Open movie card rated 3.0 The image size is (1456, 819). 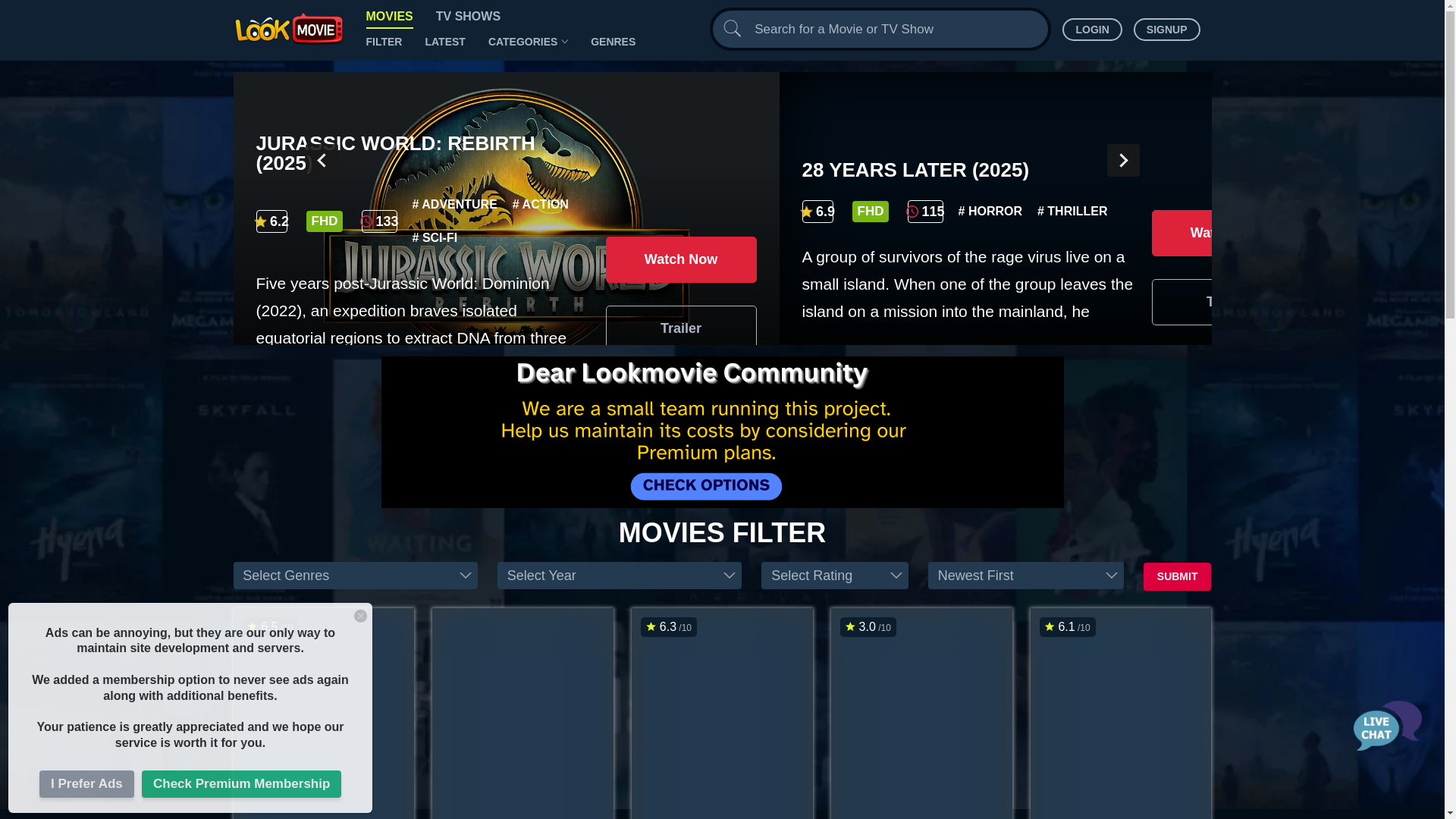(921, 713)
